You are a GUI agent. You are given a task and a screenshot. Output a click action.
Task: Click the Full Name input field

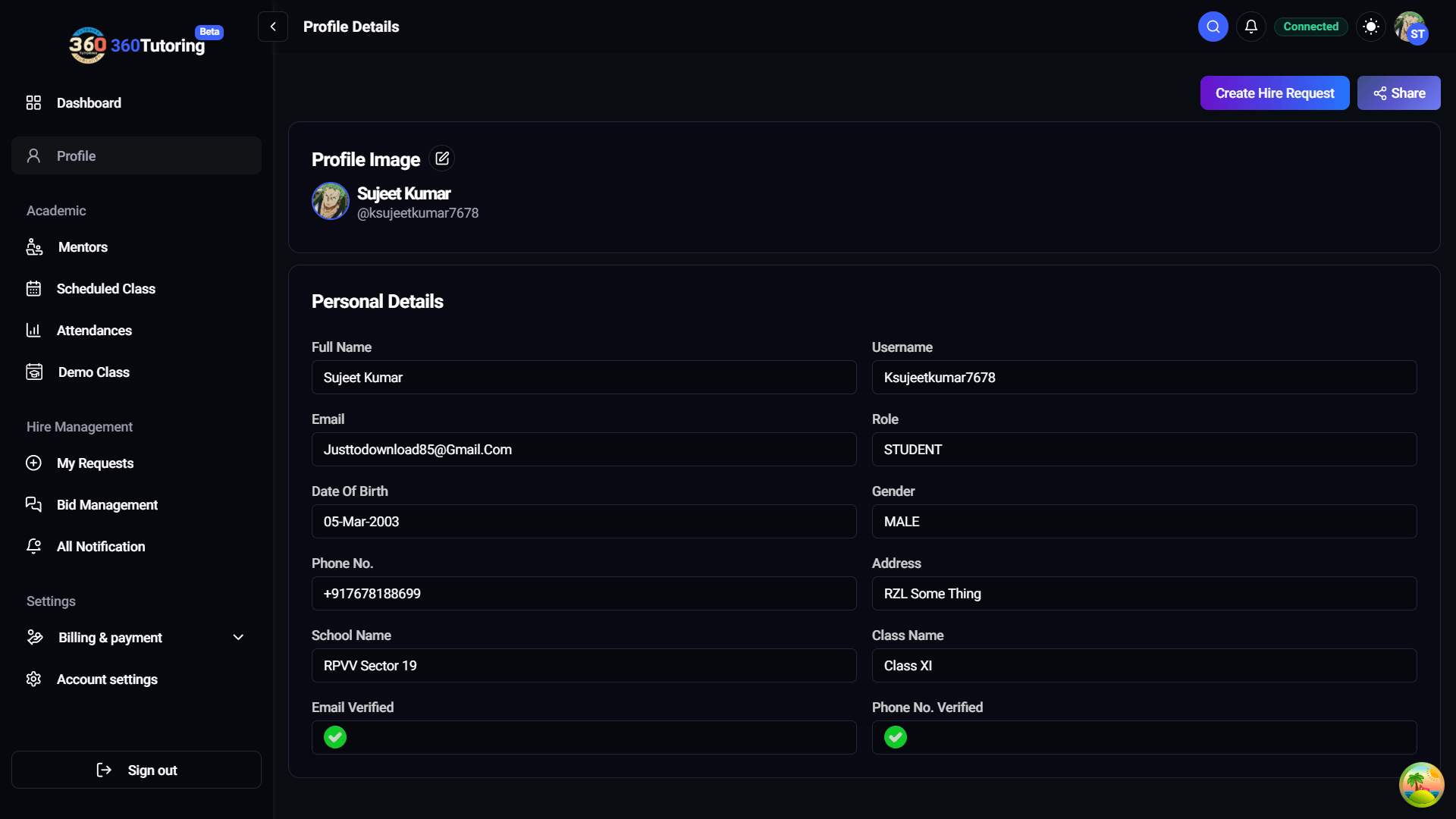tap(583, 378)
